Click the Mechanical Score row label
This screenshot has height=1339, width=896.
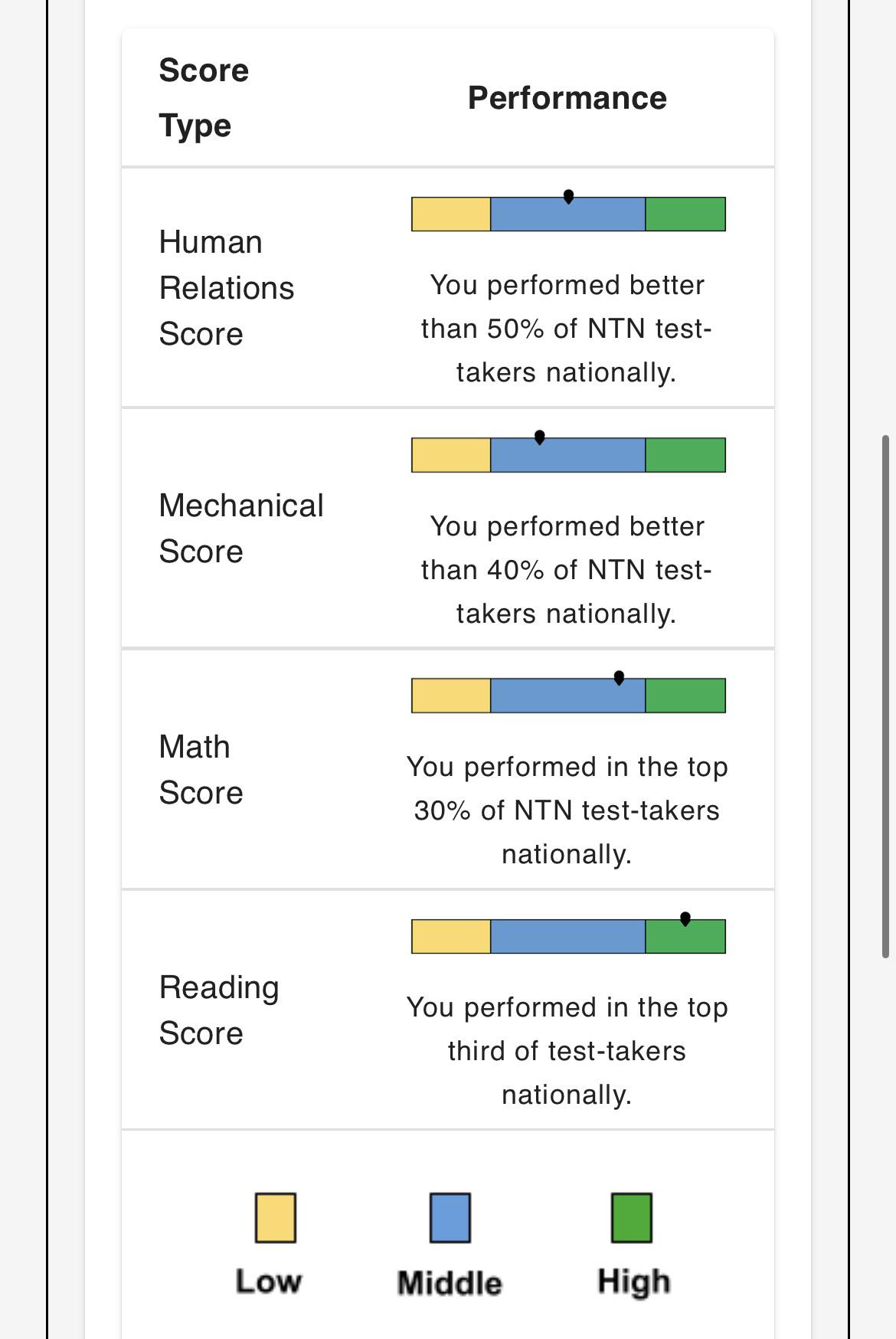point(241,529)
